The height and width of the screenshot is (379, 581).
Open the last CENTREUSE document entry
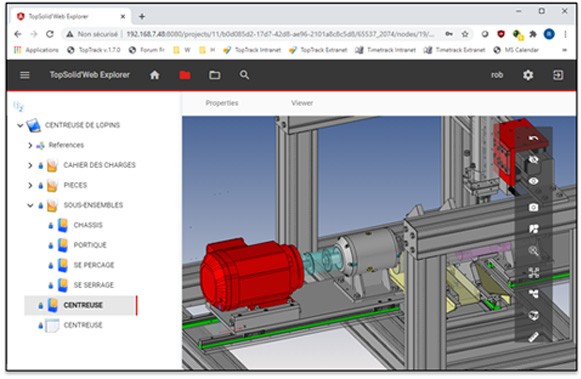(x=83, y=325)
